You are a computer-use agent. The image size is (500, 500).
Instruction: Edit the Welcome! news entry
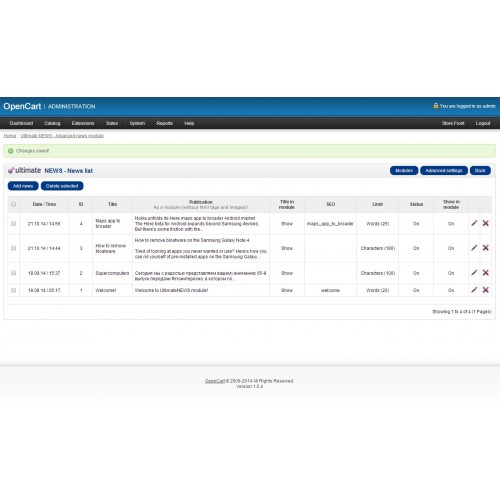(x=474, y=290)
